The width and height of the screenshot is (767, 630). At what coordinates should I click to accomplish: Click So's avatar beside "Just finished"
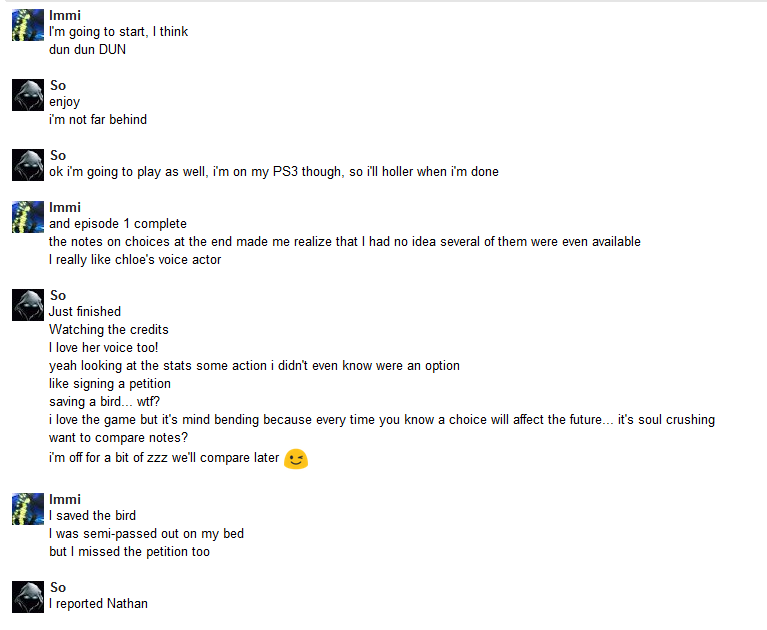coord(28,305)
